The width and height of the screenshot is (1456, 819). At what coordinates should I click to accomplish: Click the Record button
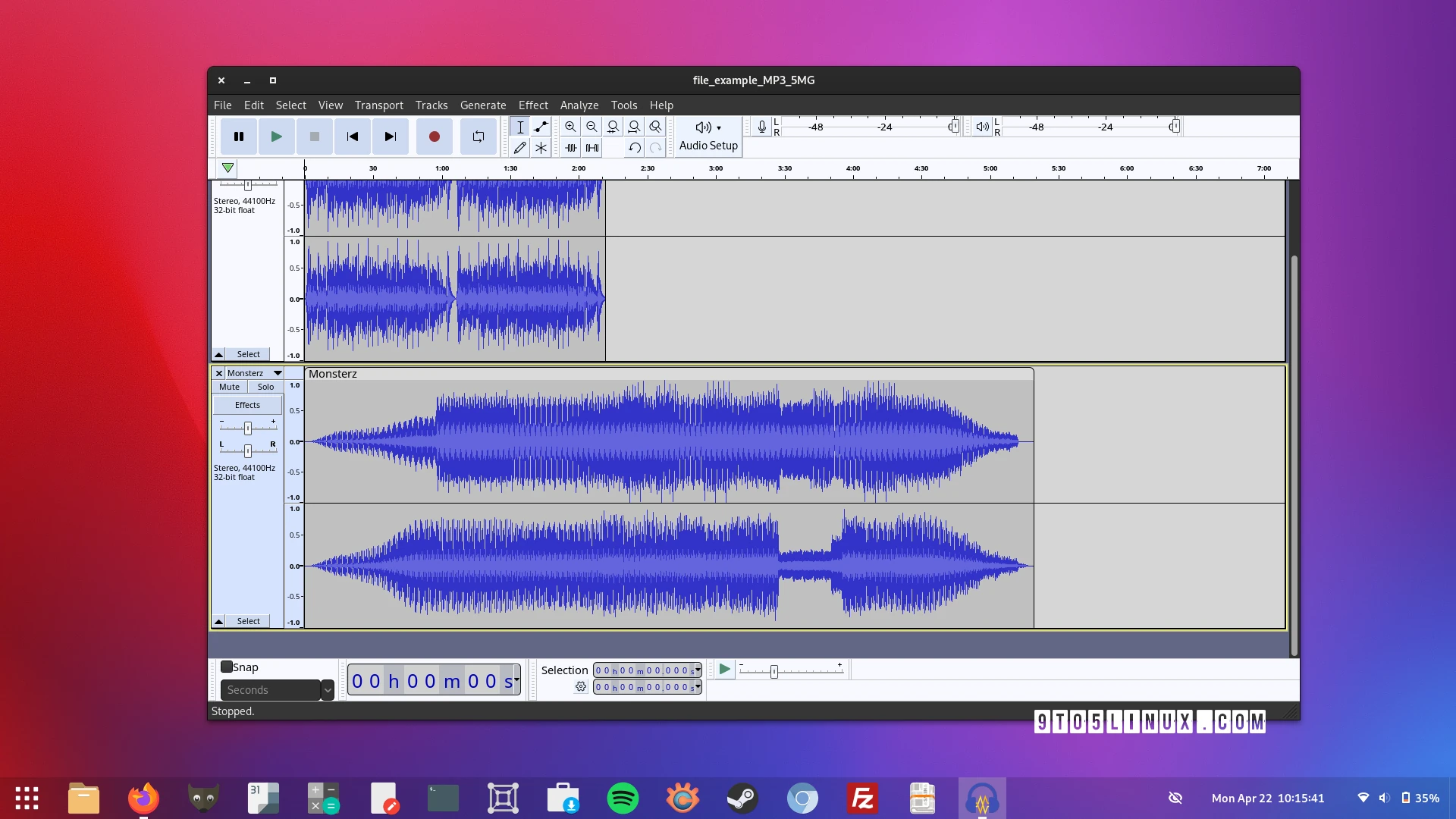click(x=434, y=136)
